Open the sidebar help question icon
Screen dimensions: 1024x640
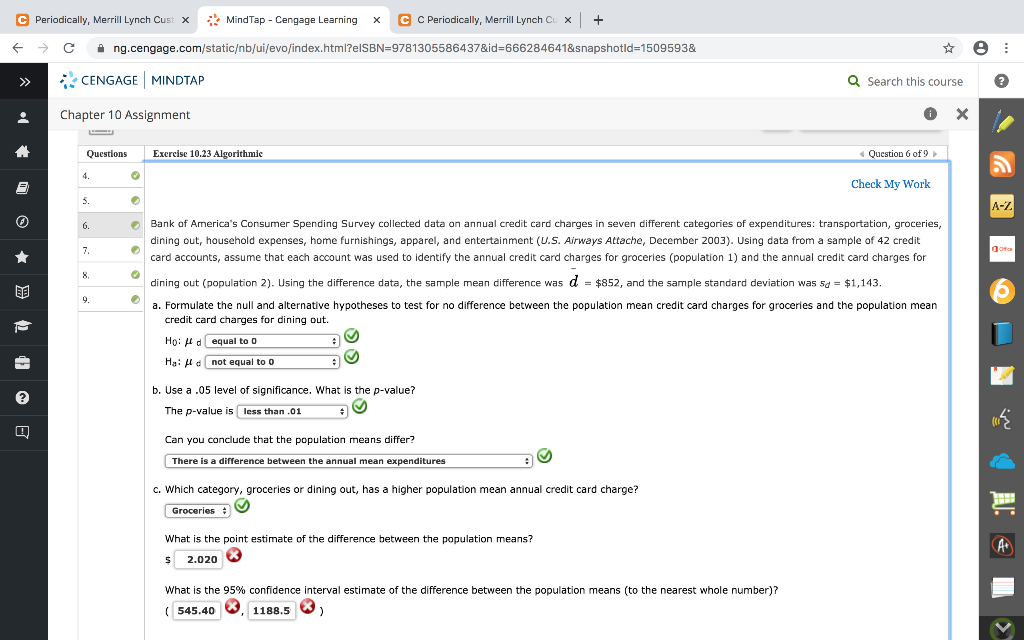23,397
